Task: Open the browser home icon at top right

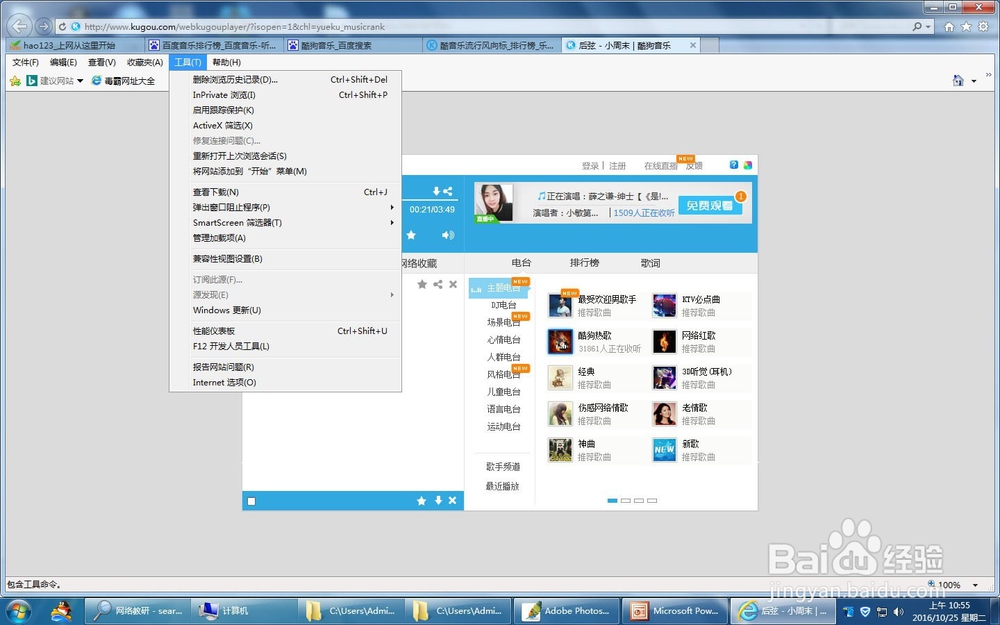Action: click(x=950, y=26)
